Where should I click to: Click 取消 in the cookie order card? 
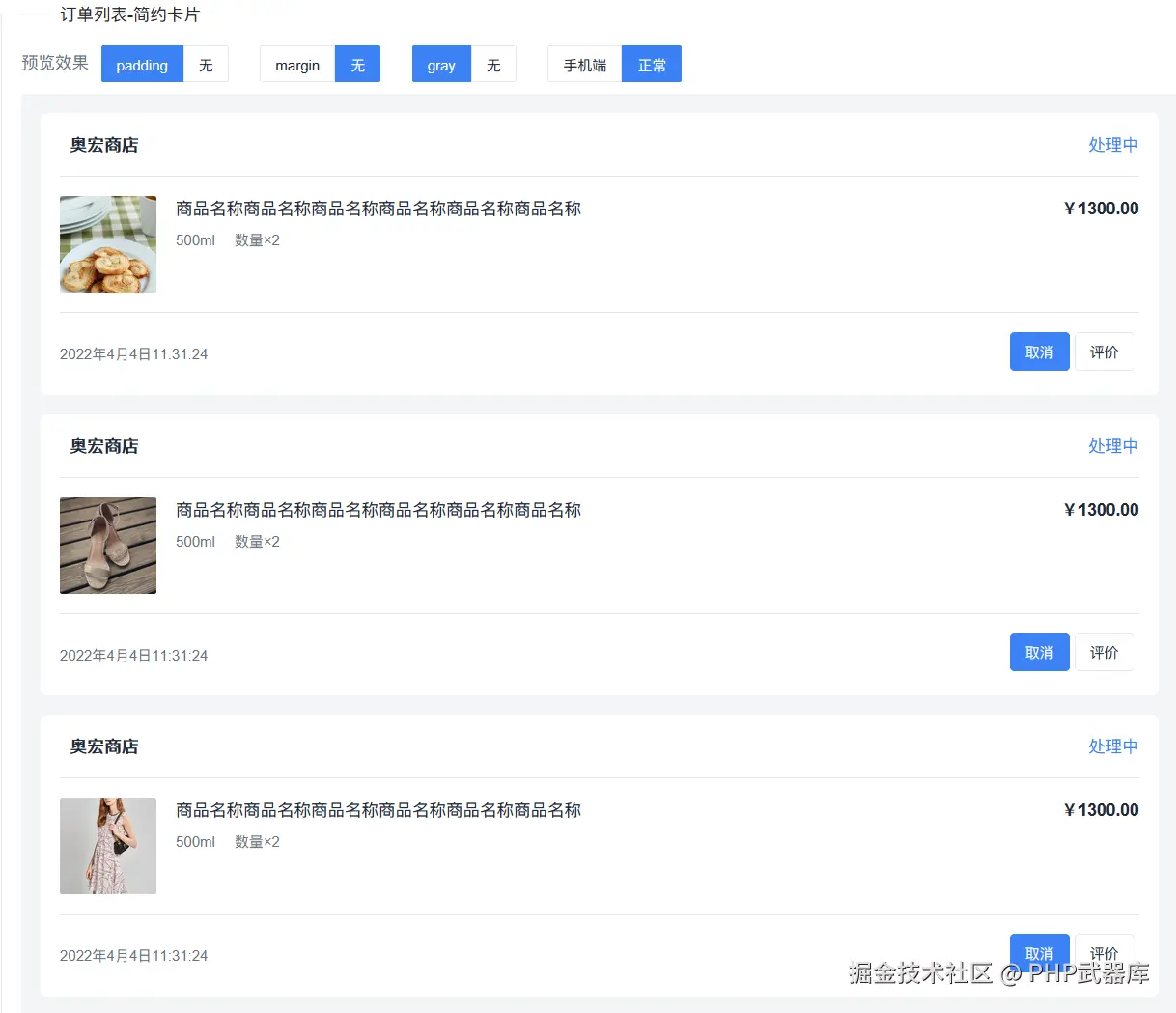(1040, 352)
